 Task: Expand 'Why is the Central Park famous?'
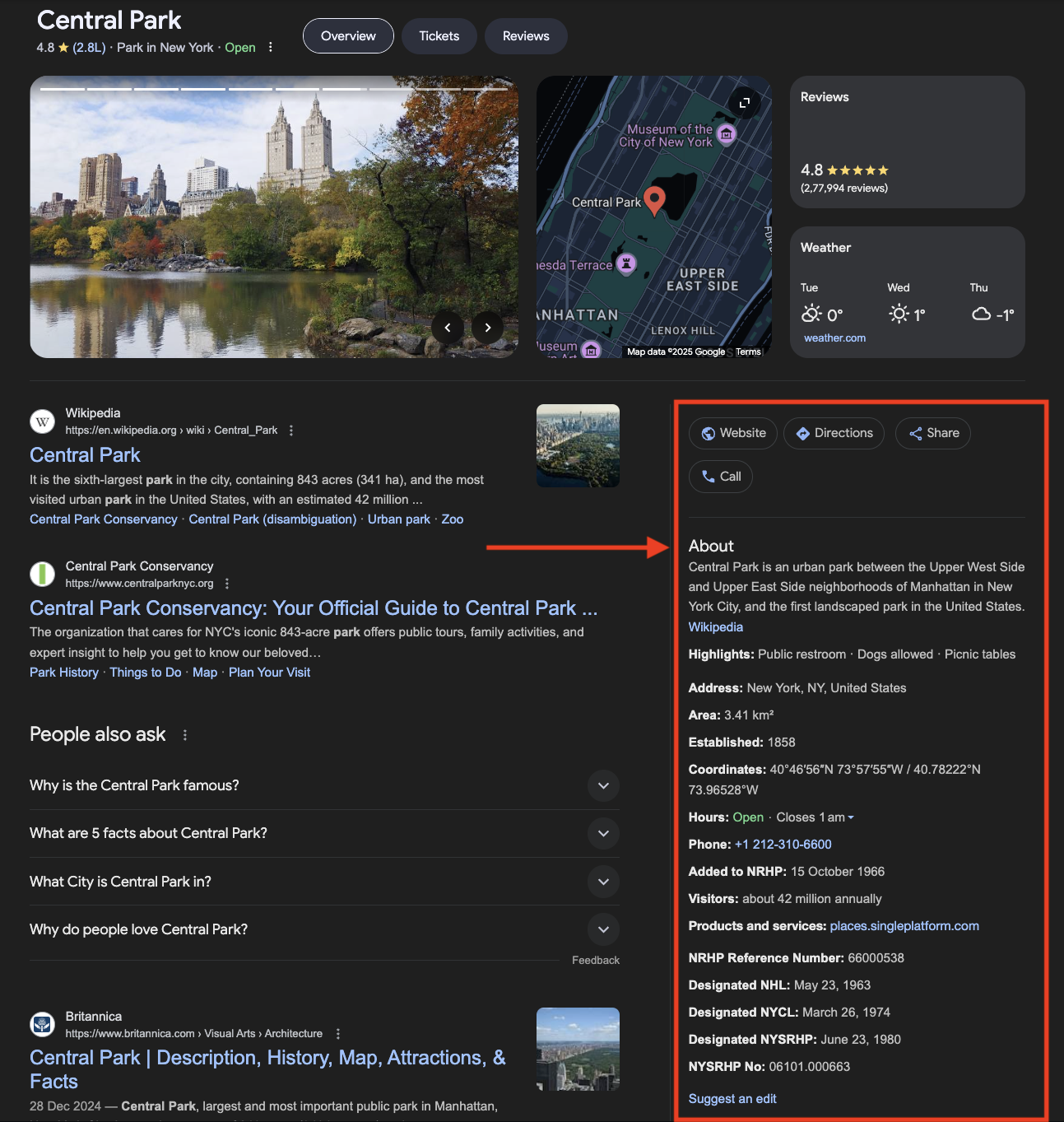click(324, 785)
